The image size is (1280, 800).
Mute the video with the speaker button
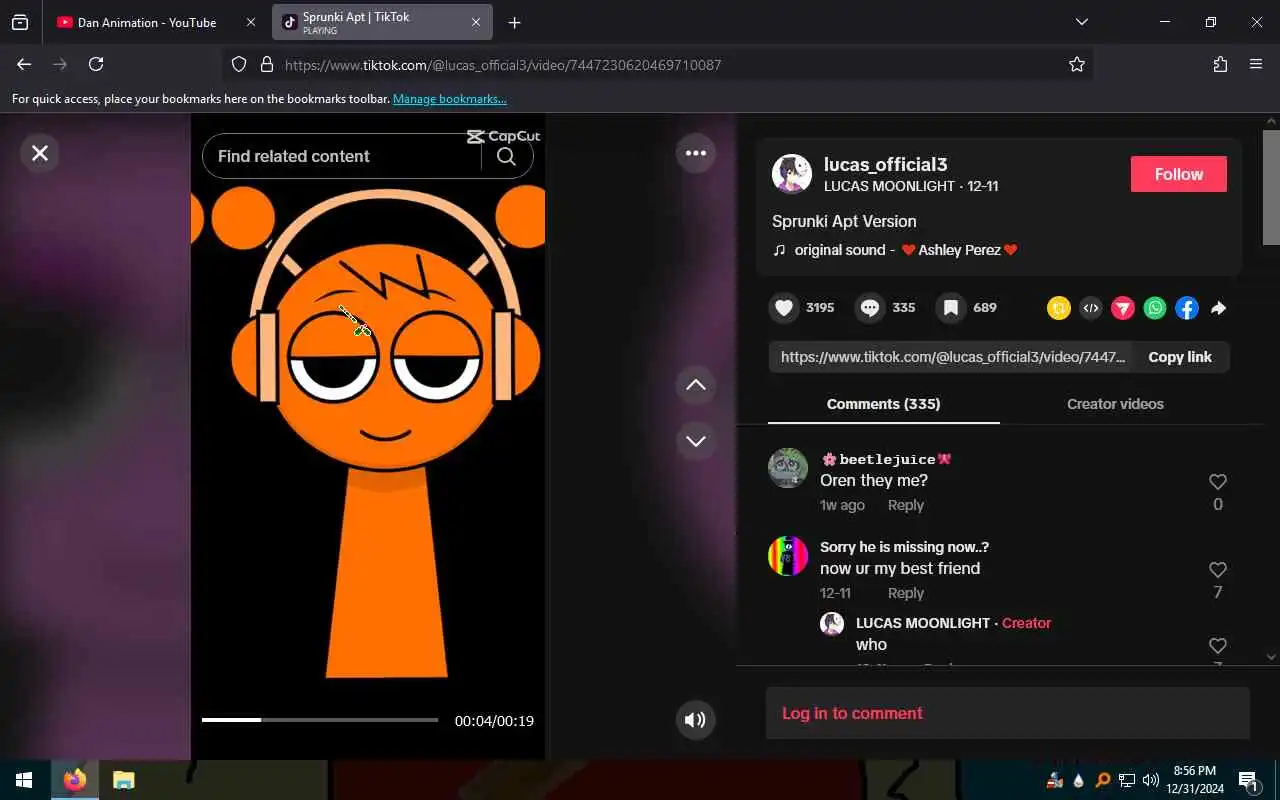pos(695,719)
